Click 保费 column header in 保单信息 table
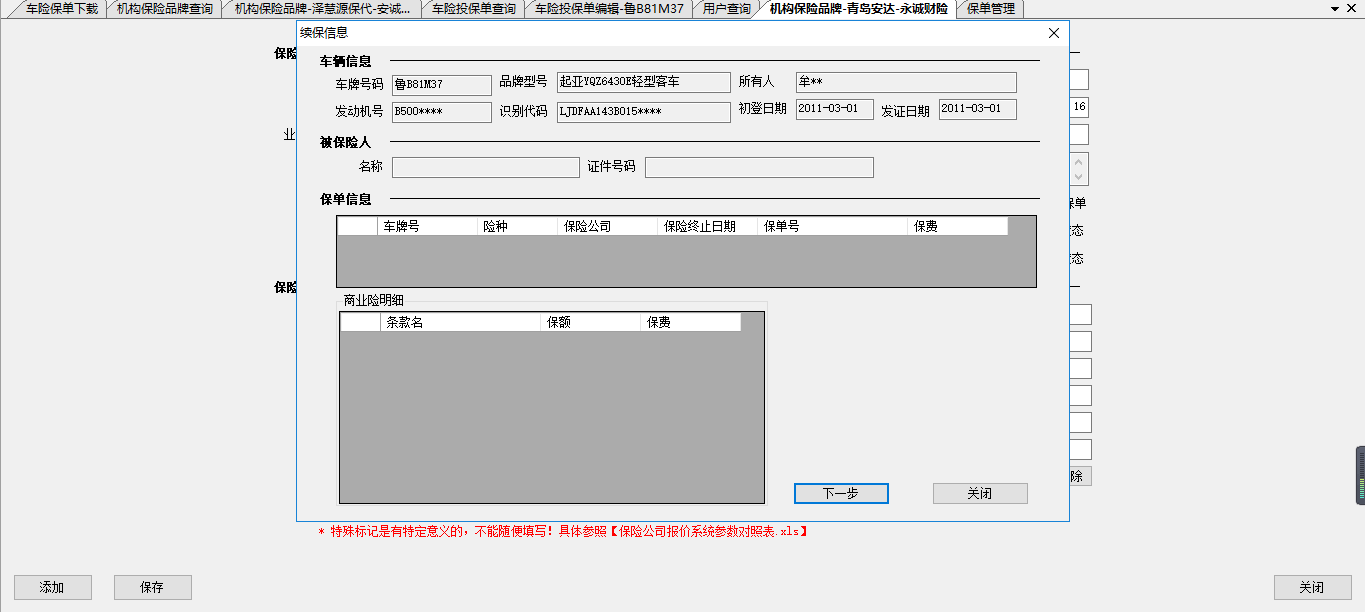 point(958,226)
